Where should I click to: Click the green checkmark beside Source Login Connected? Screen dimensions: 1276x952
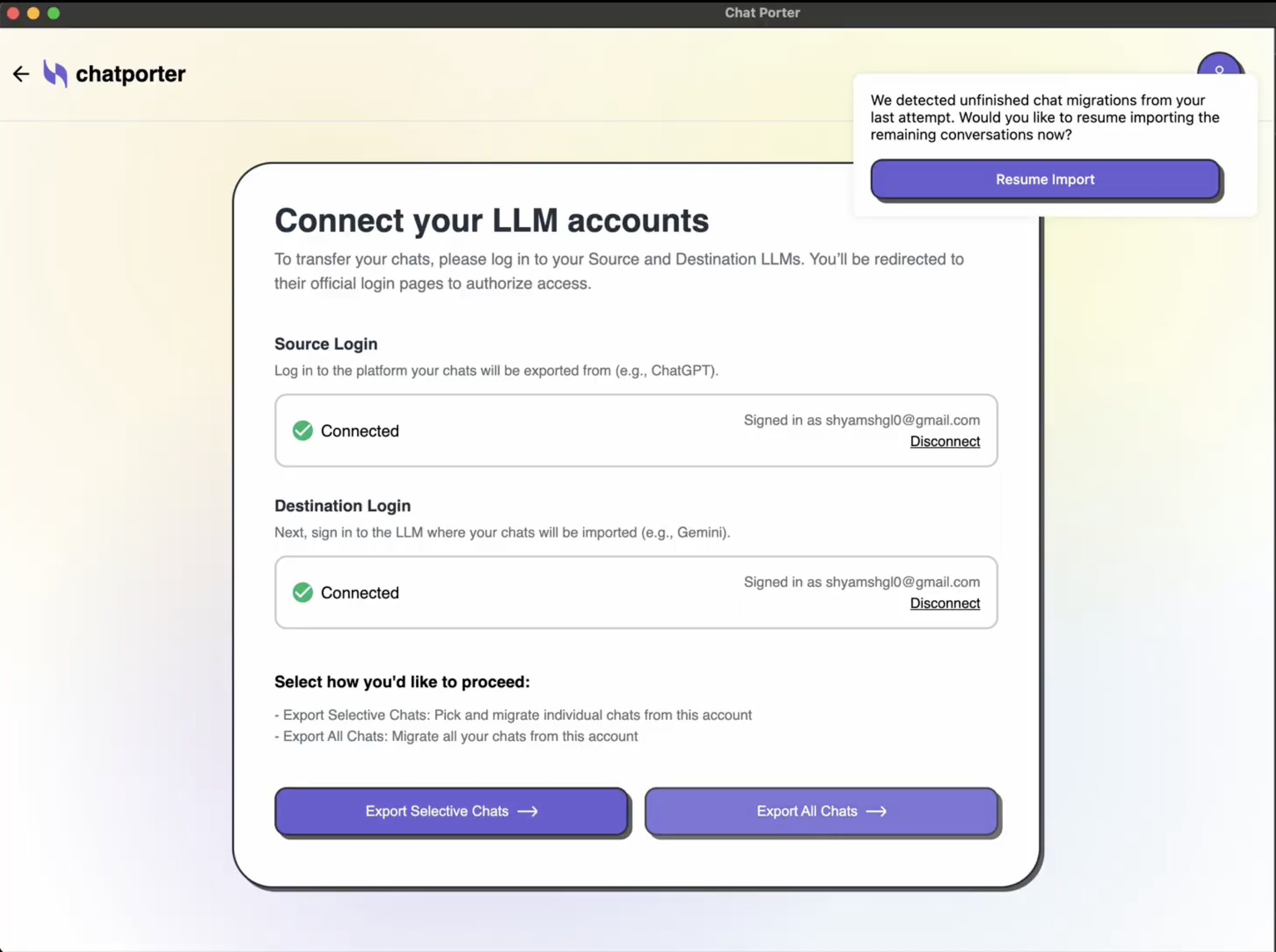[x=301, y=430]
